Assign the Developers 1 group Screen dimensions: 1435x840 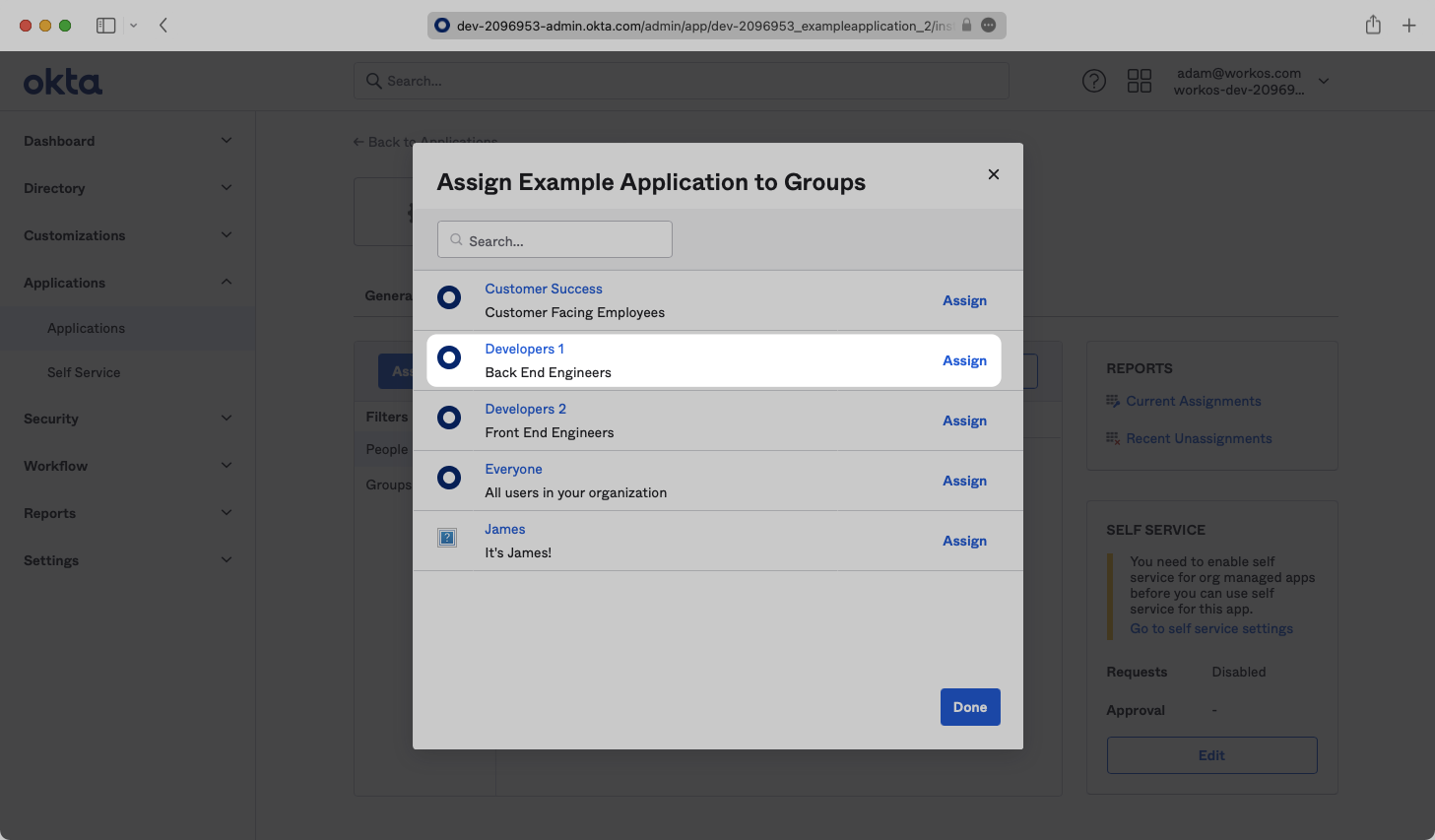(x=964, y=360)
